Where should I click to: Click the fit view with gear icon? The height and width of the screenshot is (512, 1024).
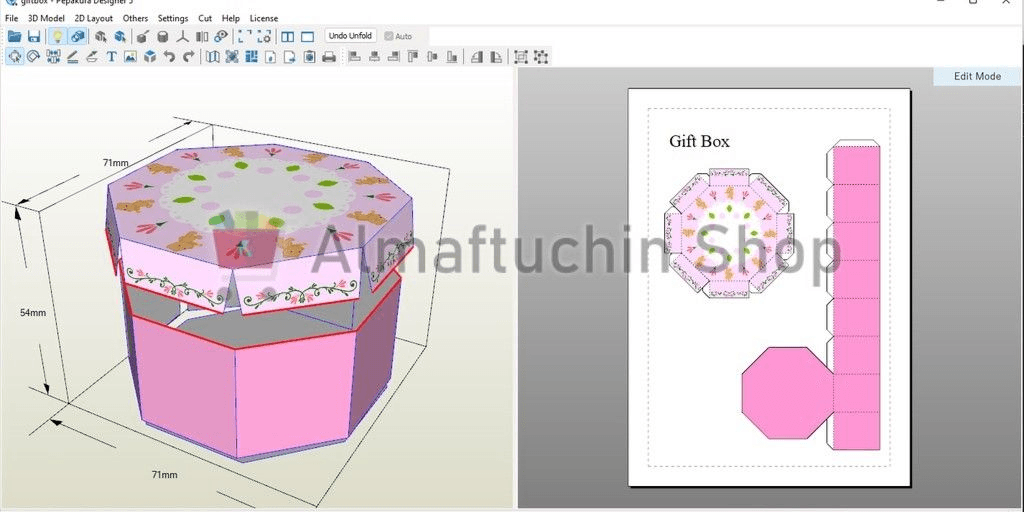pos(264,37)
